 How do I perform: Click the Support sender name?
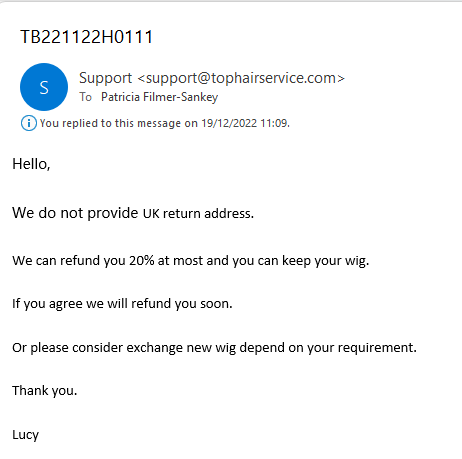[105, 78]
